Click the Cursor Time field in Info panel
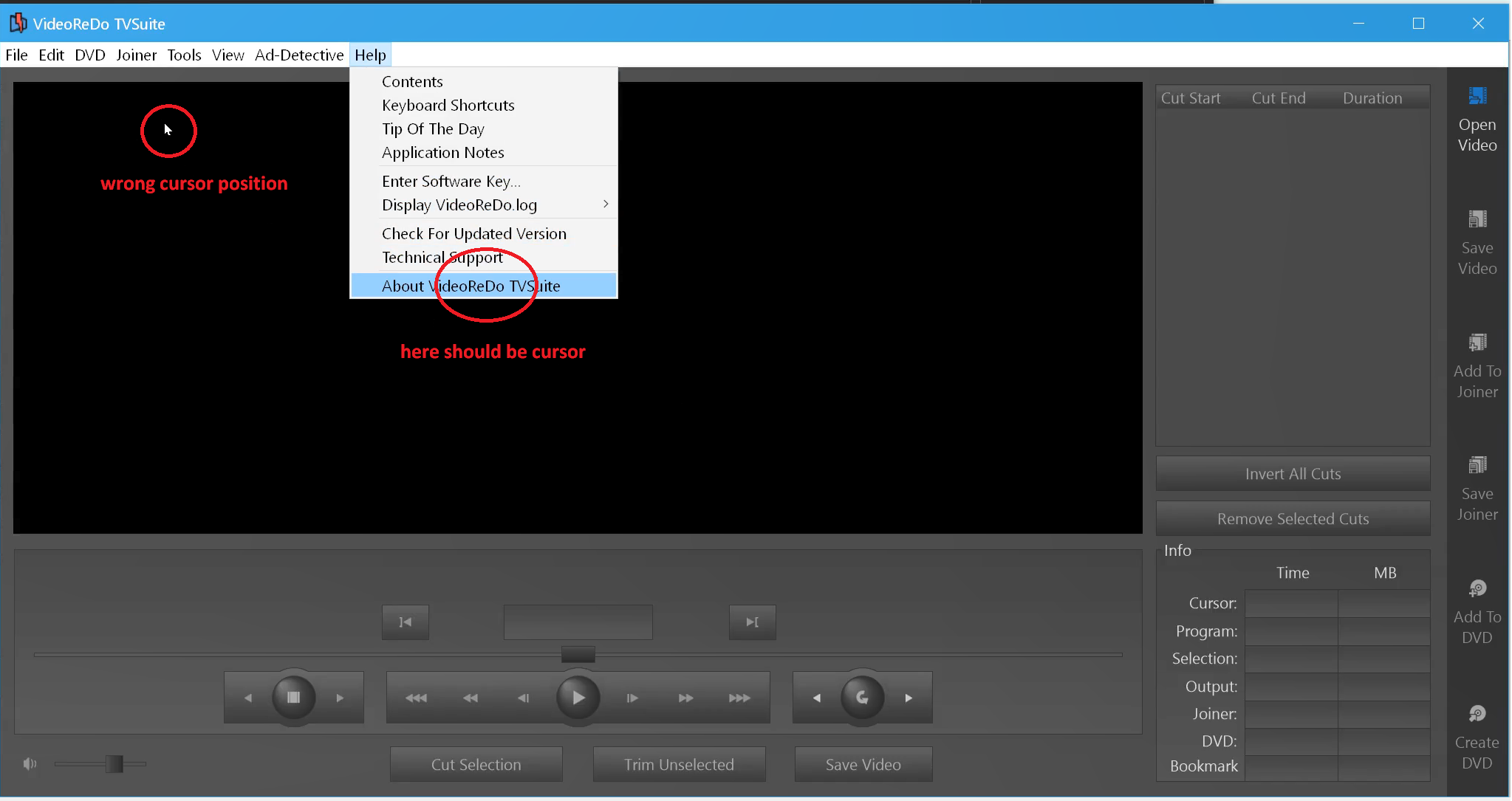Screen dimensions: 1512x801 [1291, 603]
